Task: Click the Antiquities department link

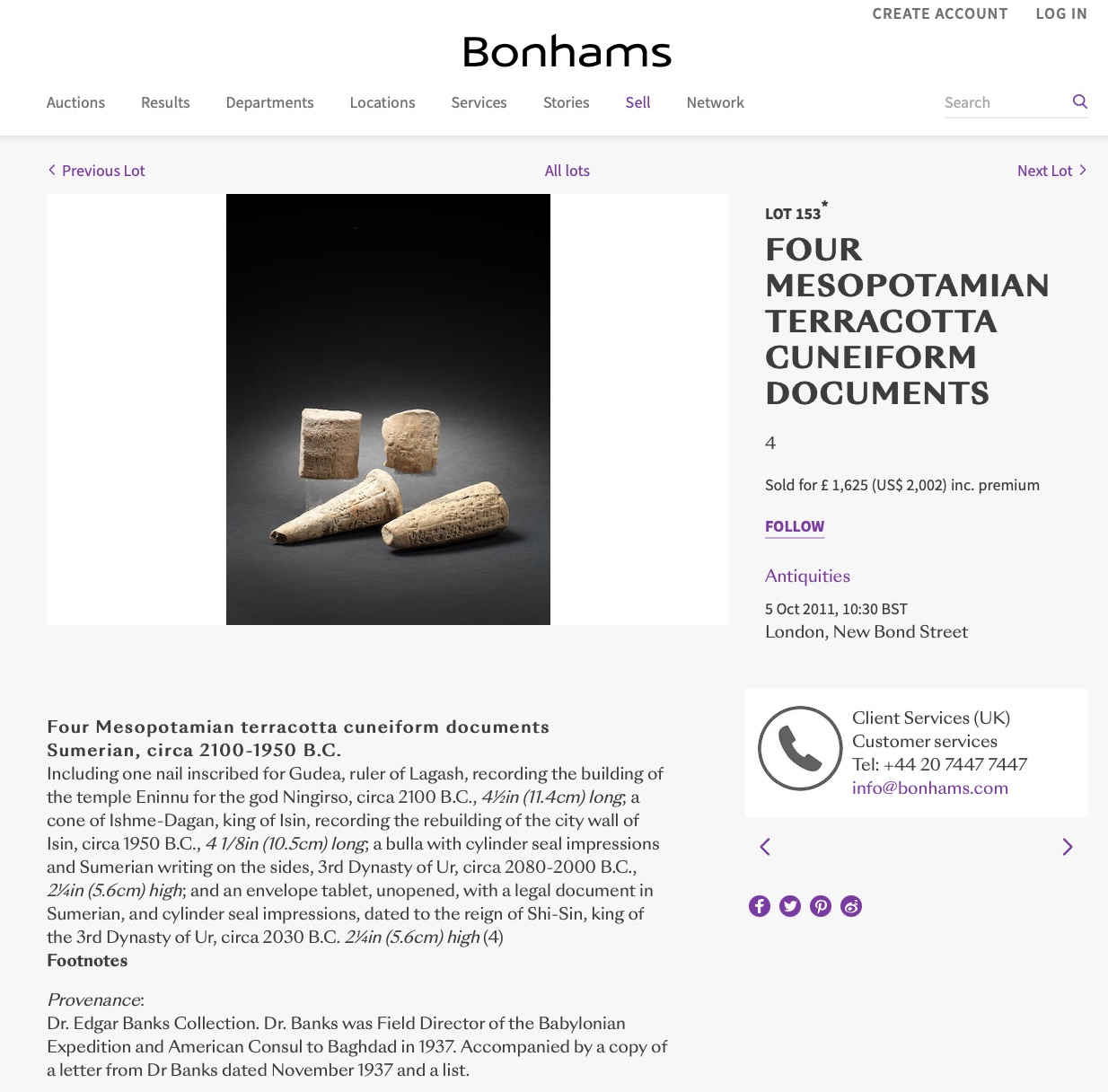Action: pyautogui.click(x=807, y=576)
